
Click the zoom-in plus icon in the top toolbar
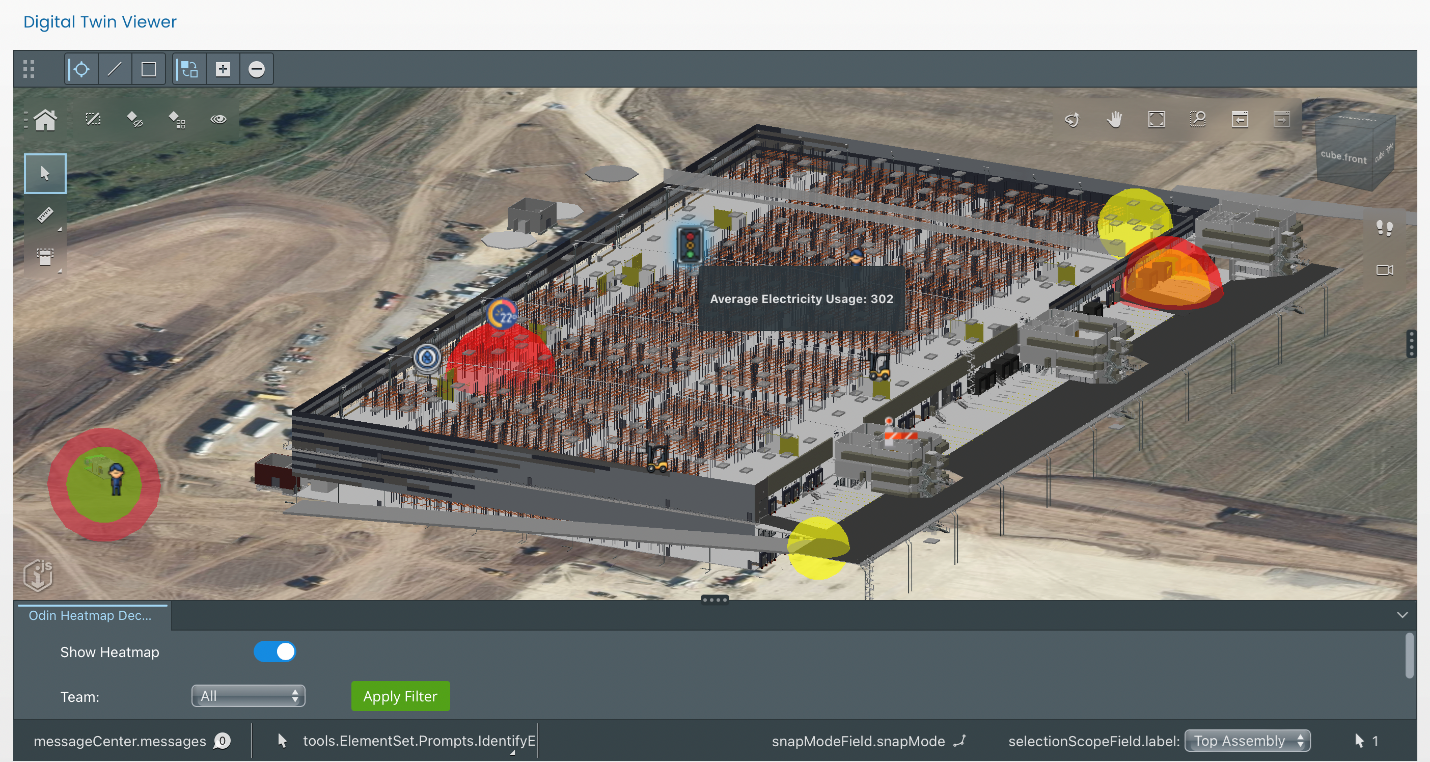pos(222,69)
